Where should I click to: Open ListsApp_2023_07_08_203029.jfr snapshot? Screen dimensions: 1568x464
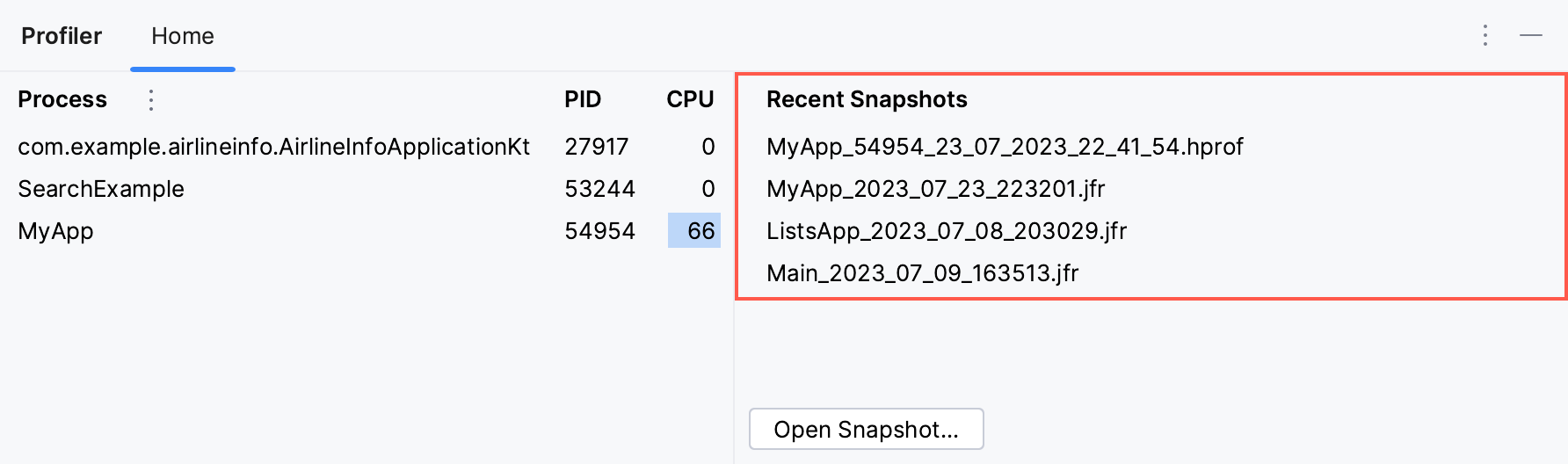click(946, 231)
